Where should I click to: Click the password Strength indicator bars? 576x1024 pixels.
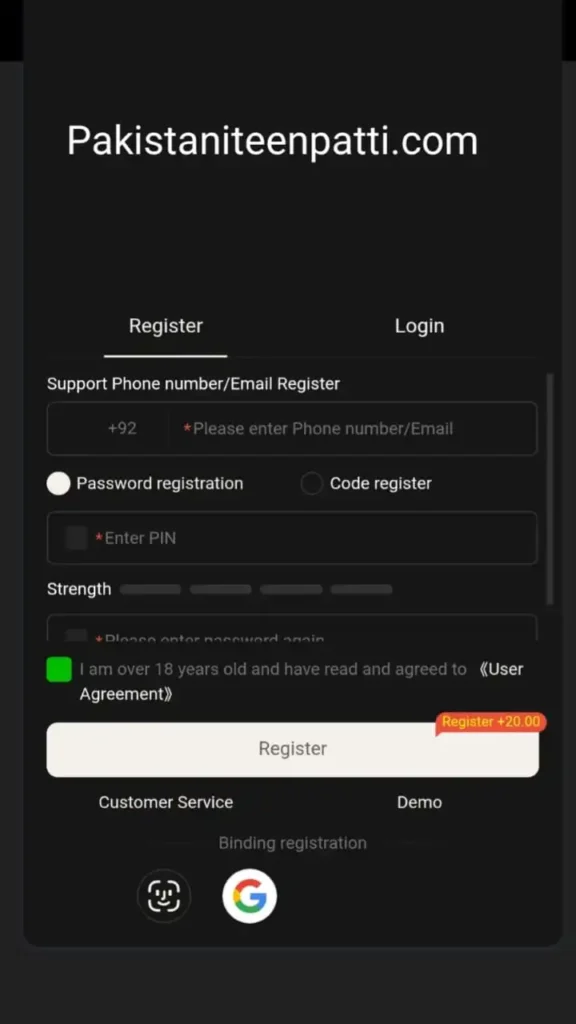pos(256,589)
